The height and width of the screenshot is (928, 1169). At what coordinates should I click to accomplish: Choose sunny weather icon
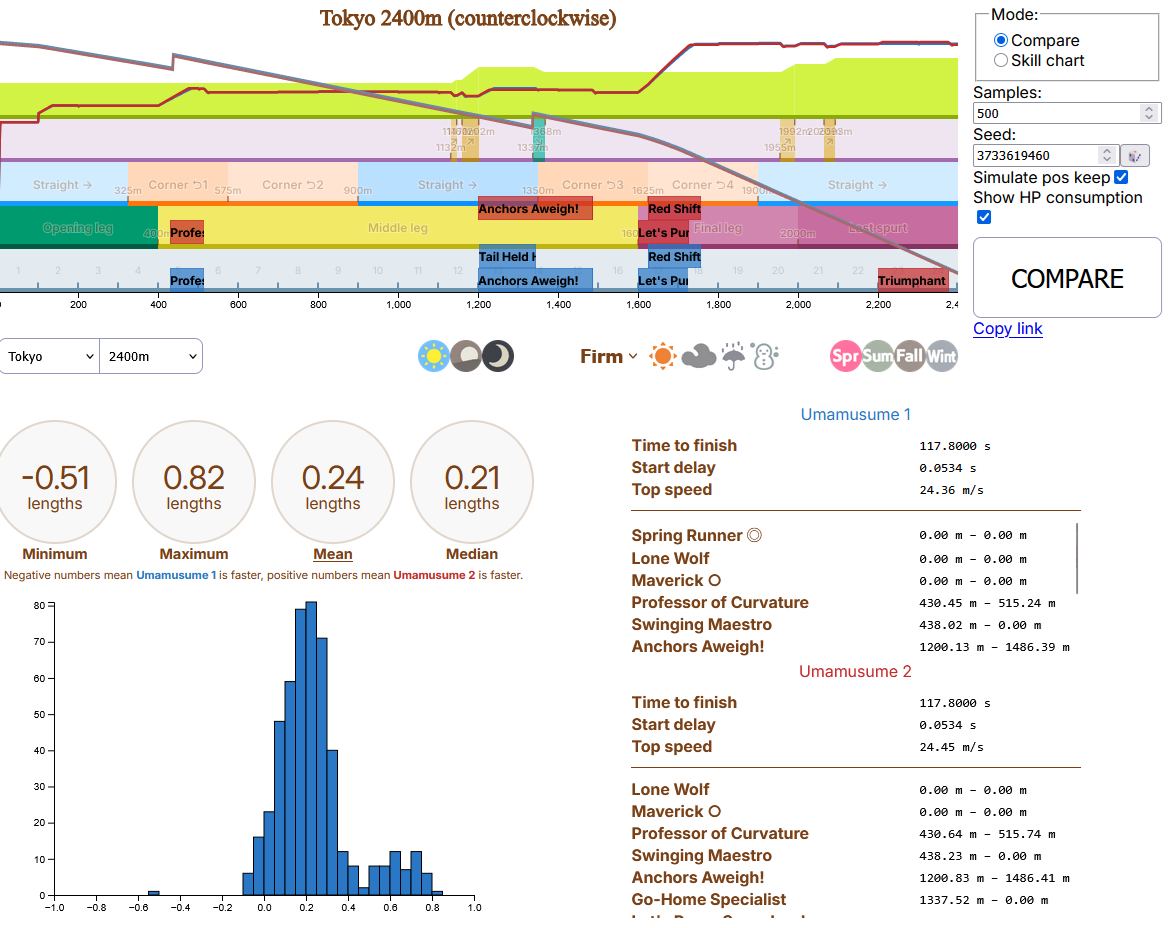click(663, 356)
